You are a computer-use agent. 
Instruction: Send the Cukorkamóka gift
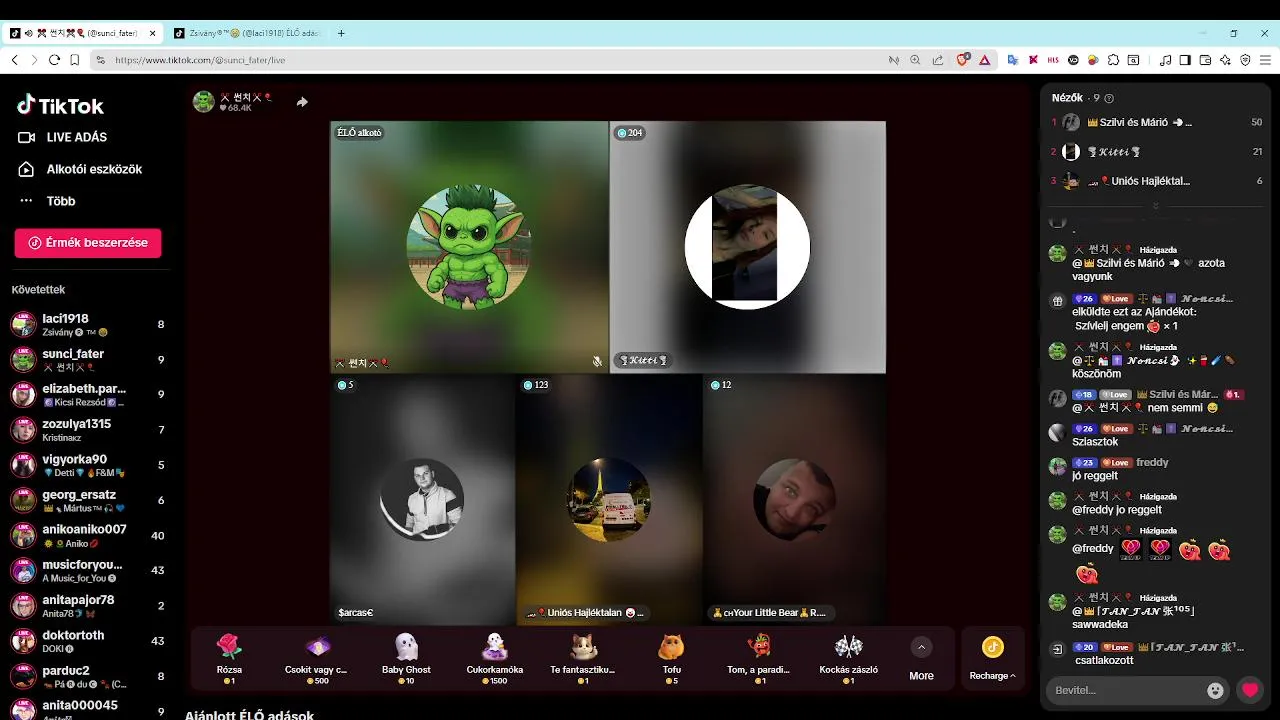(x=494, y=658)
